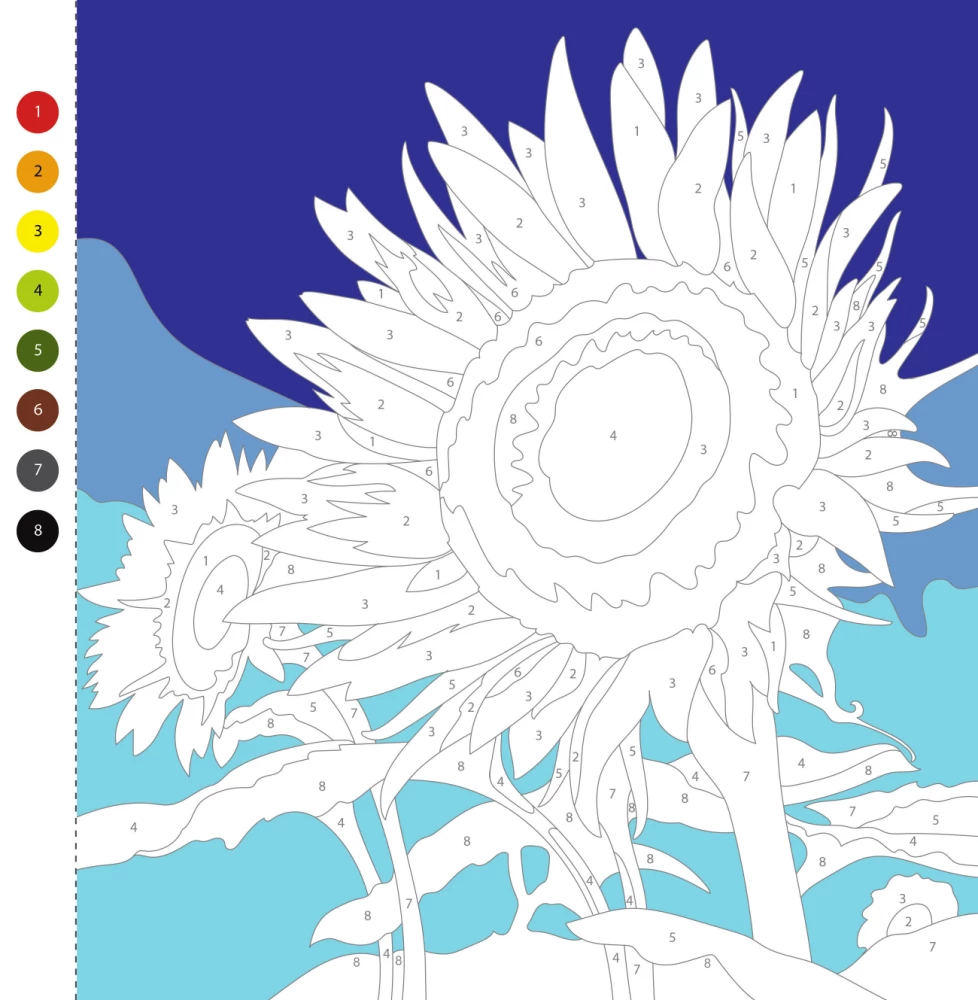Select the wavy ring numbered 8 in large sunflower

click(514, 420)
